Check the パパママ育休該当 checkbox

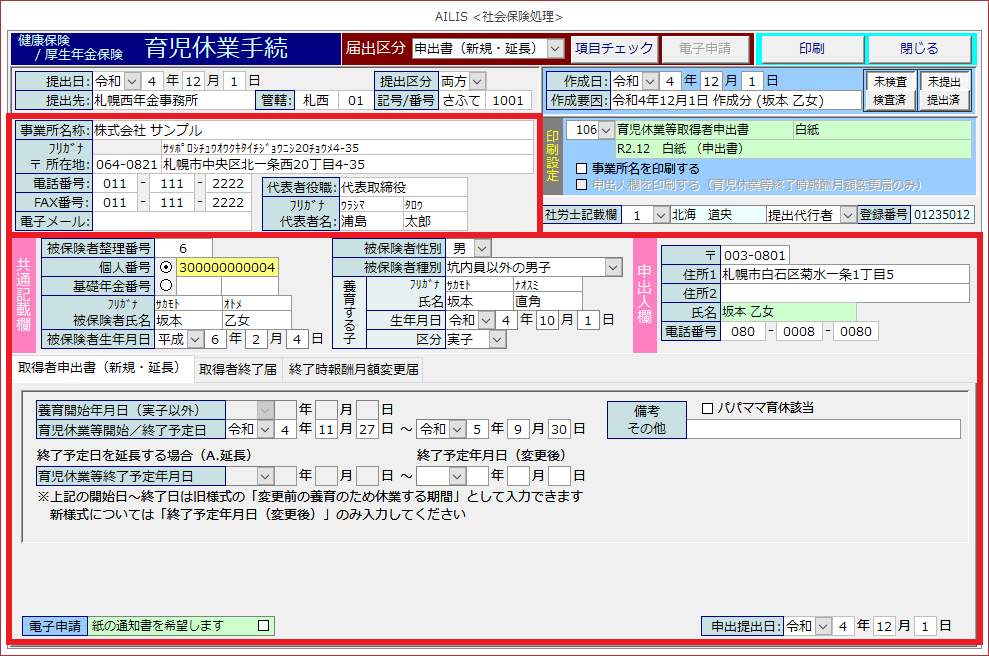[x=708, y=408]
